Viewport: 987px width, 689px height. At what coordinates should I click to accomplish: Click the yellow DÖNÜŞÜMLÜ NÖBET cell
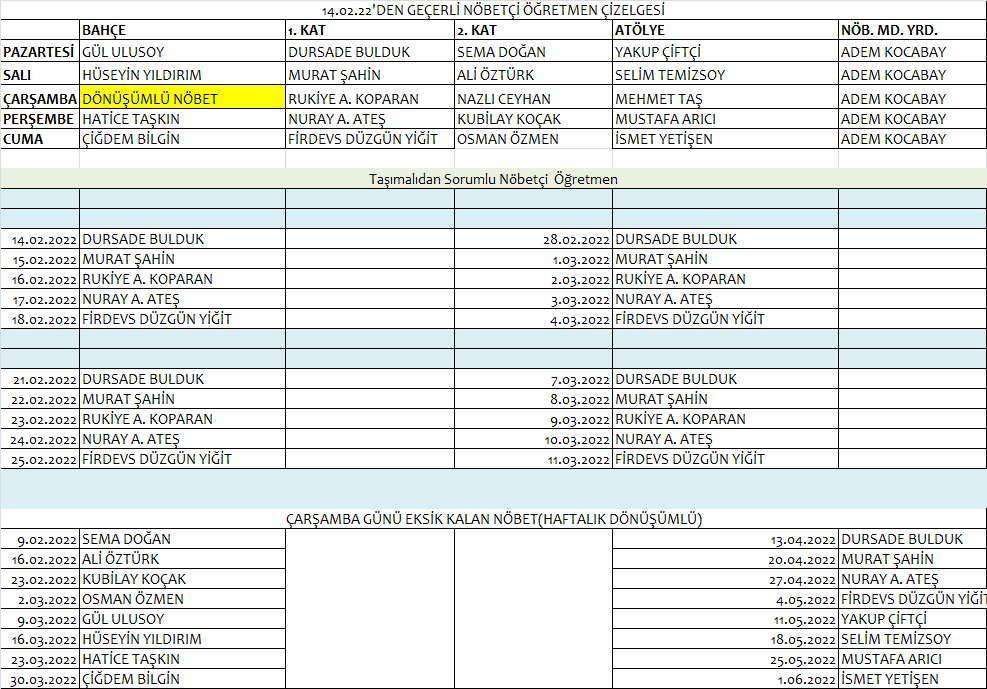[x=181, y=98]
